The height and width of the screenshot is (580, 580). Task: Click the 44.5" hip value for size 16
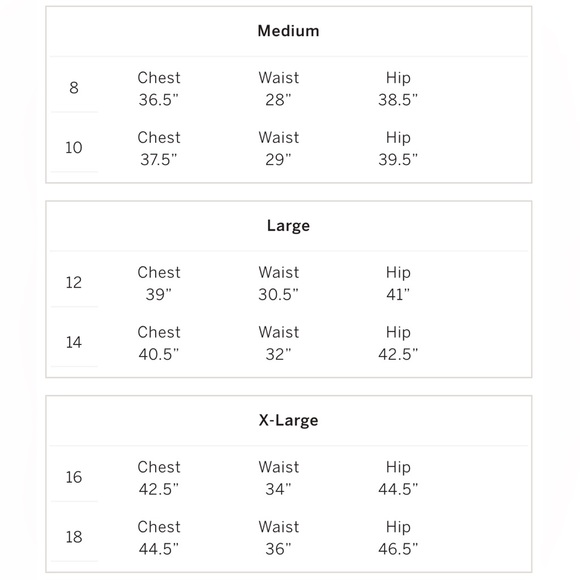[398, 489]
